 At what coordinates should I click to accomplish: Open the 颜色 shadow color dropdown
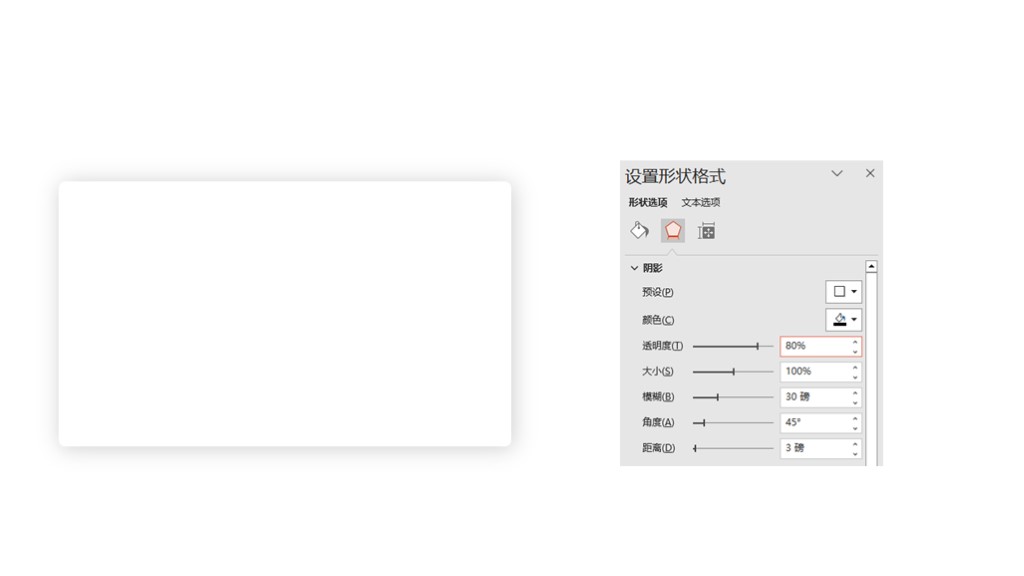coord(844,320)
